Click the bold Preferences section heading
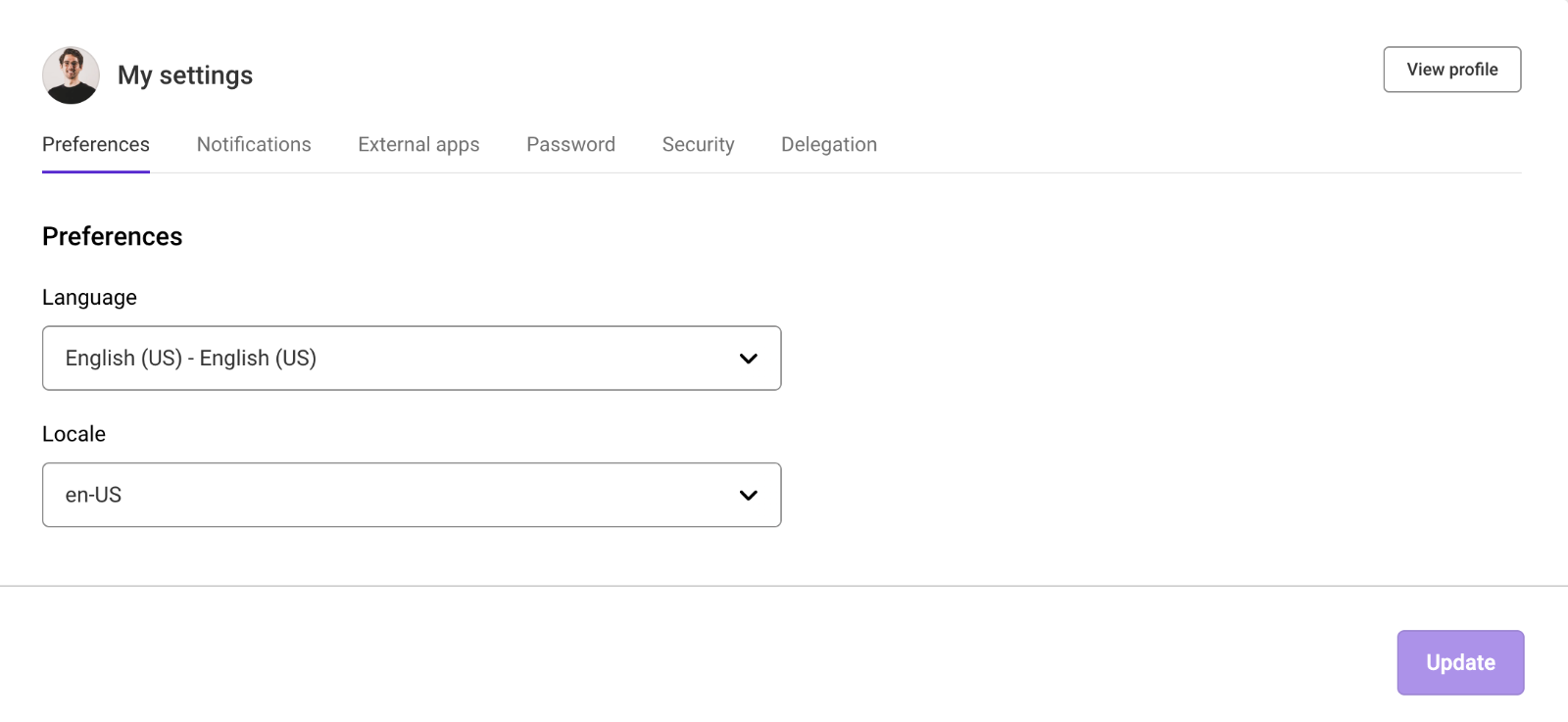The height and width of the screenshot is (722, 1568). 113,237
